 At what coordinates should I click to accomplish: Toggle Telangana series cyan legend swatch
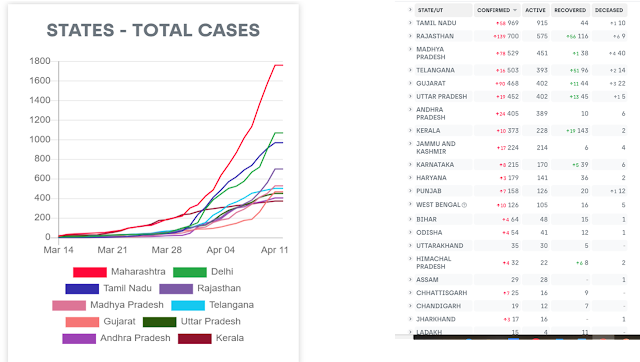[x=188, y=305]
